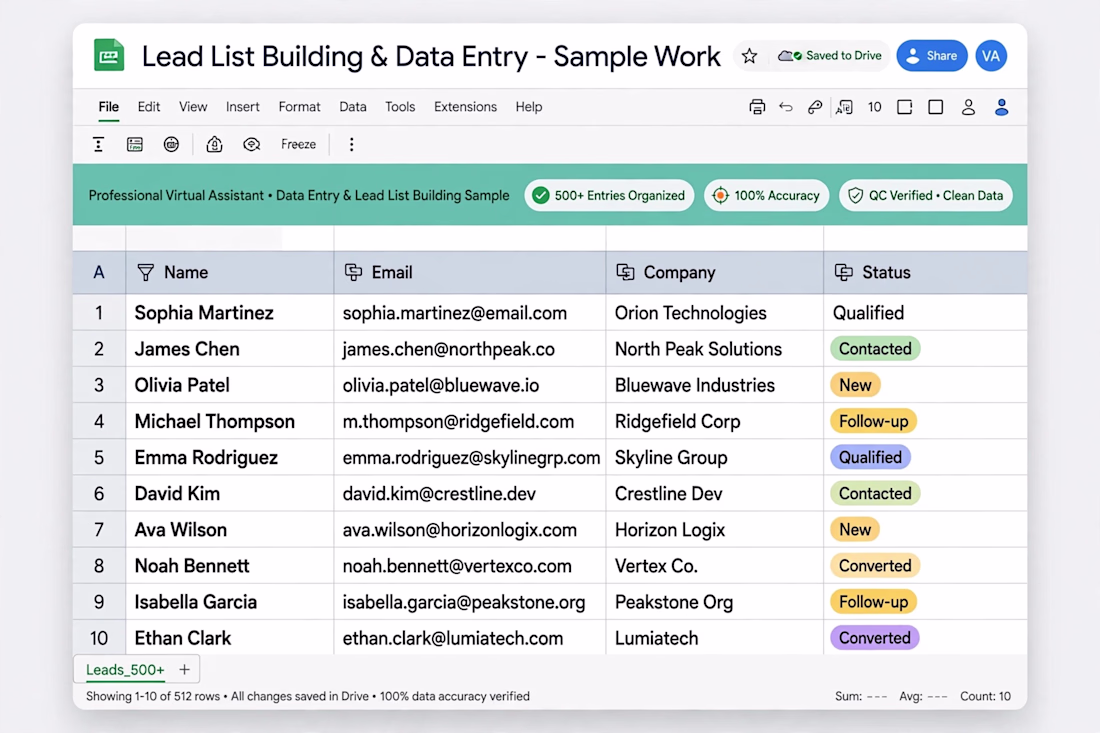This screenshot has width=1100, height=733.
Task: Click the table icon with green row
Action: pos(135,144)
